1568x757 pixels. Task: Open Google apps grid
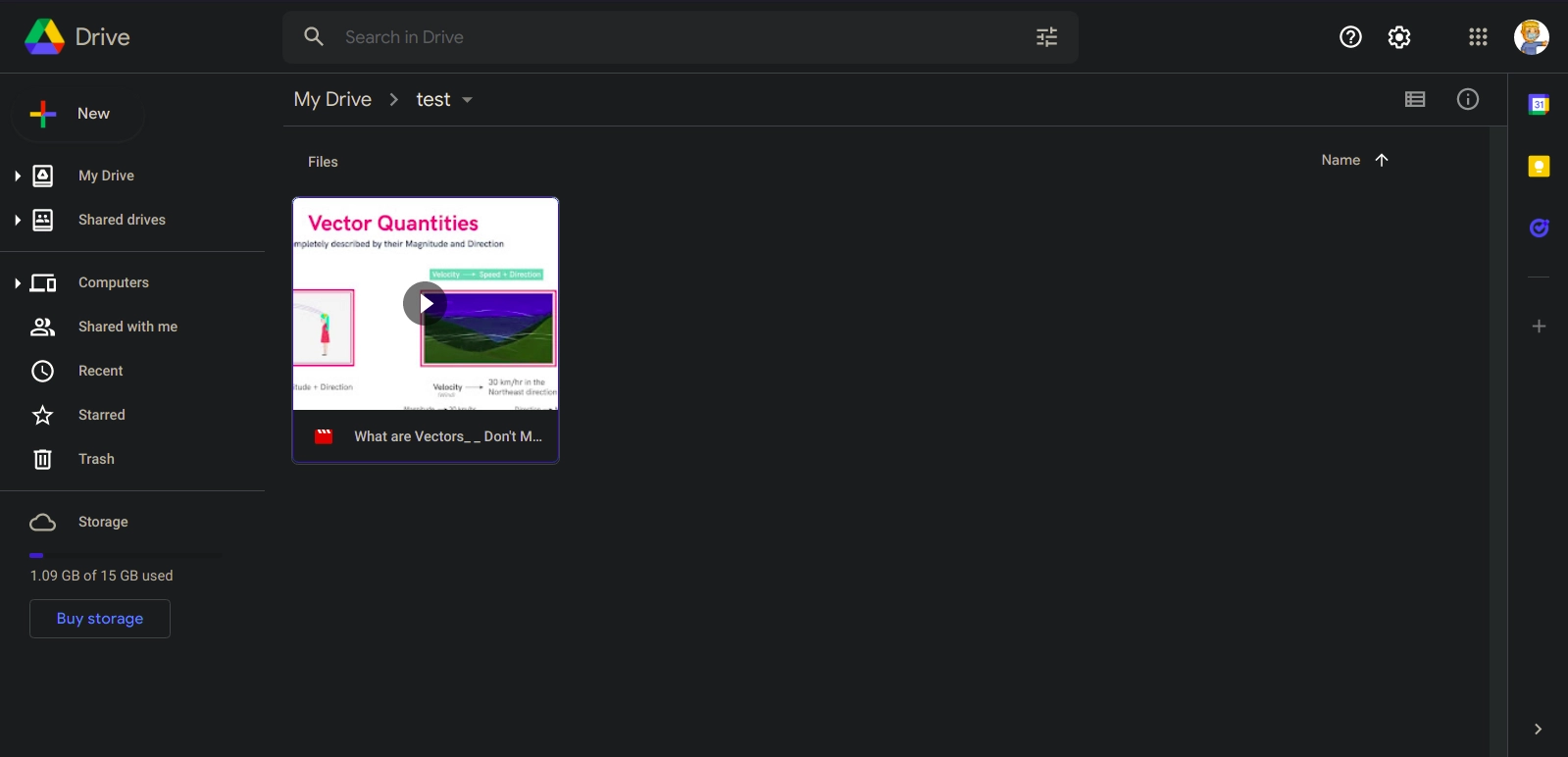1478,37
